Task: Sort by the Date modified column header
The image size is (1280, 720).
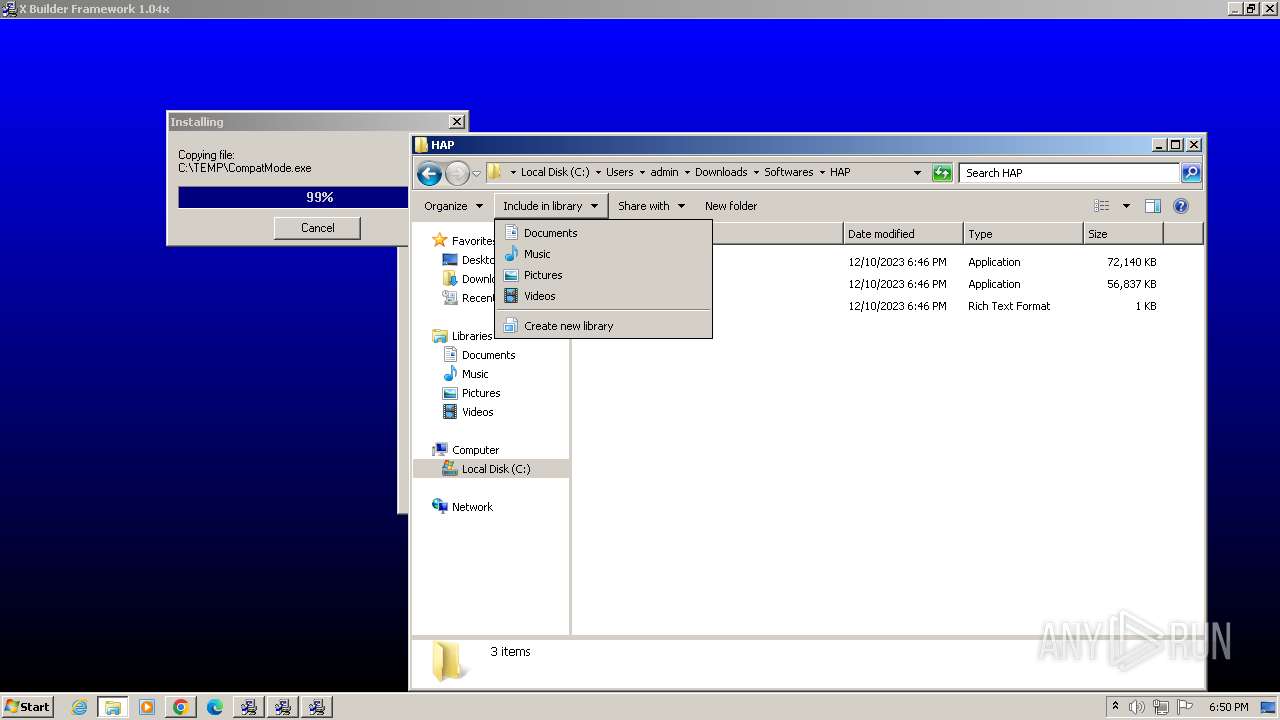Action: (903, 234)
